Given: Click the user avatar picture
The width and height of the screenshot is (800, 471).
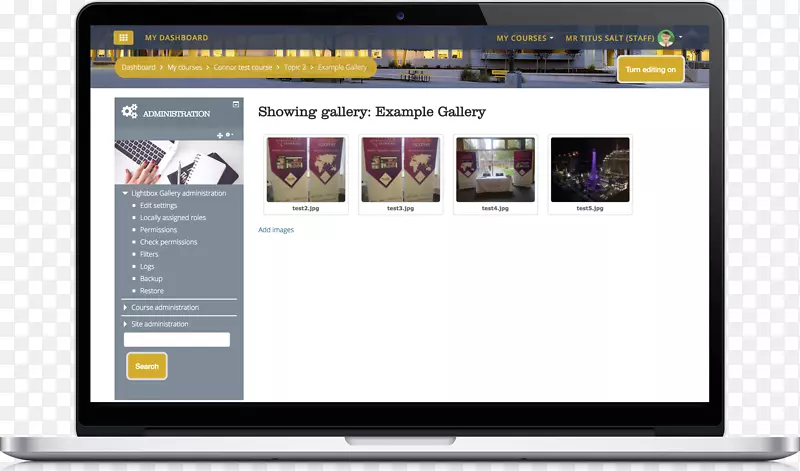Looking at the screenshot, I should [666, 38].
